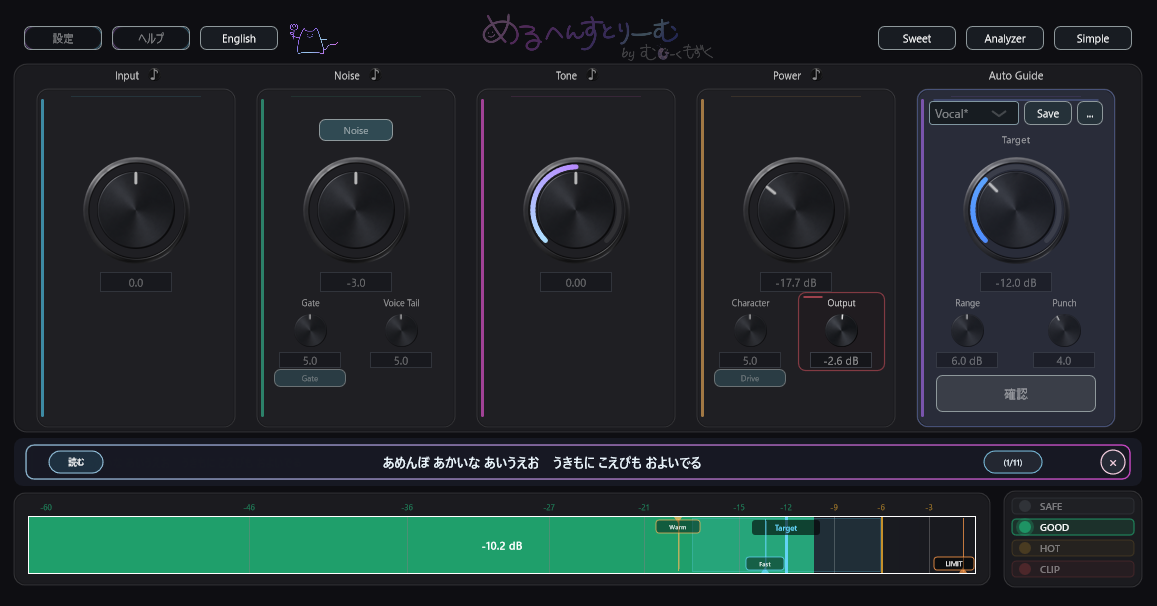Click the -10.2 dB meter reading
The height and width of the screenshot is (606, 1157).
(x=502, y=546)
